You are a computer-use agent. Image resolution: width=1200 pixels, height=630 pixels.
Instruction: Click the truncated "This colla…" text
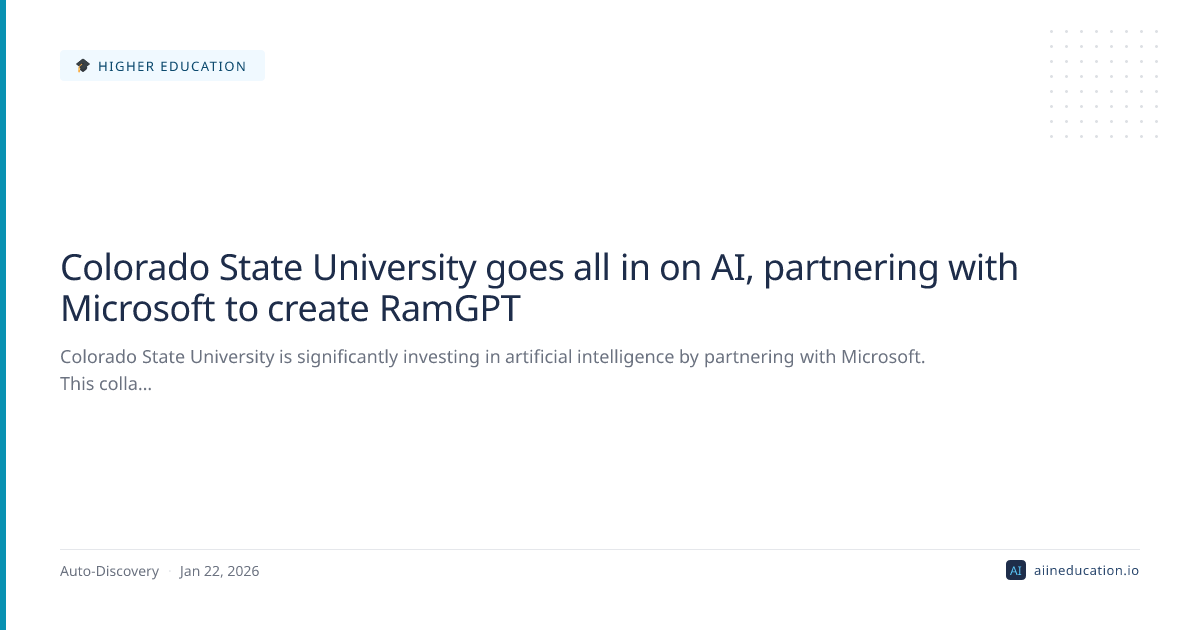click(106, 383)
